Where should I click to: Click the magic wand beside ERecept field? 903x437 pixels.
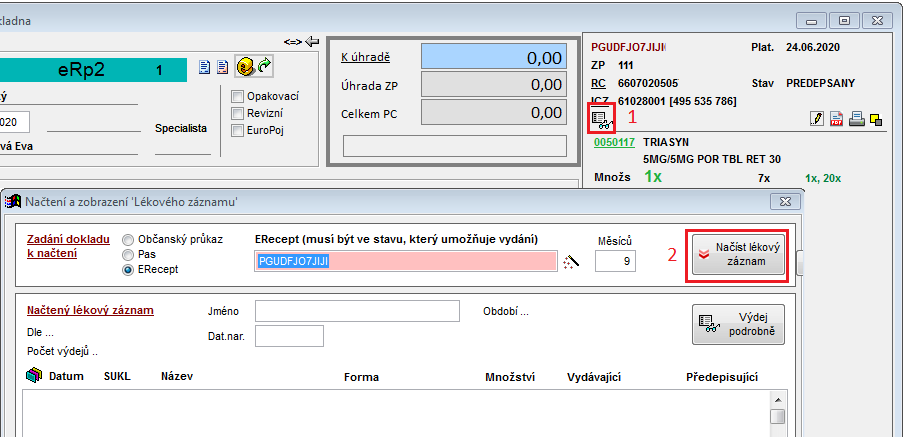572,261
